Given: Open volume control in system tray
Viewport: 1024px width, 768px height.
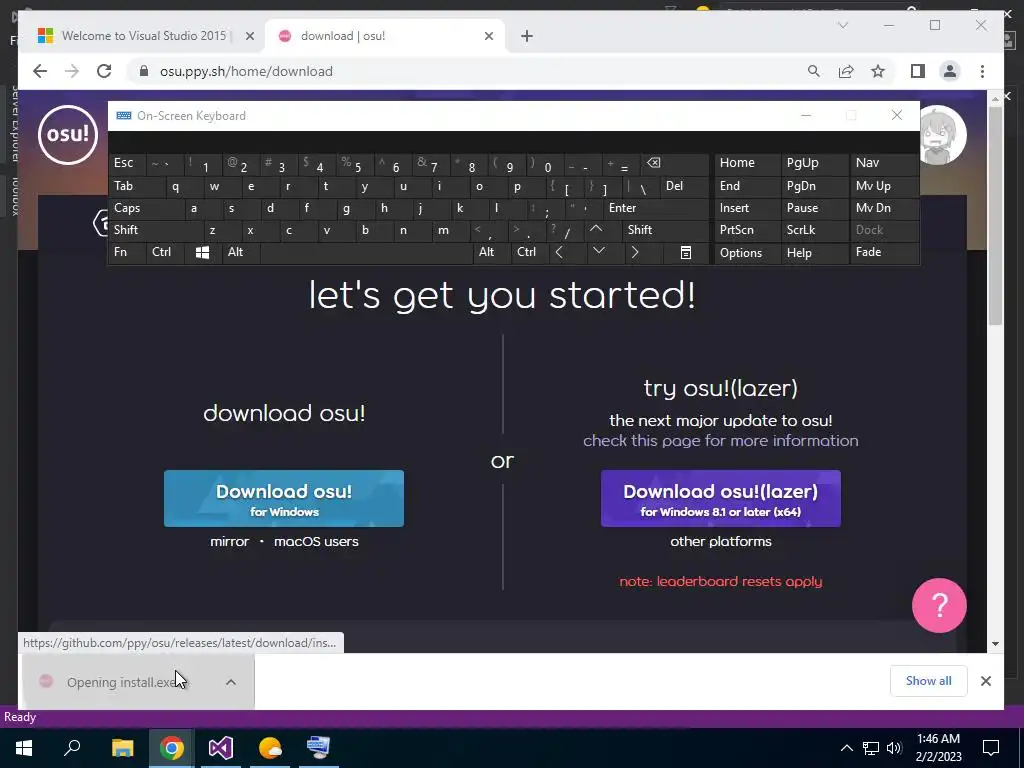Looking at the screenshot, I should (894, 748).
